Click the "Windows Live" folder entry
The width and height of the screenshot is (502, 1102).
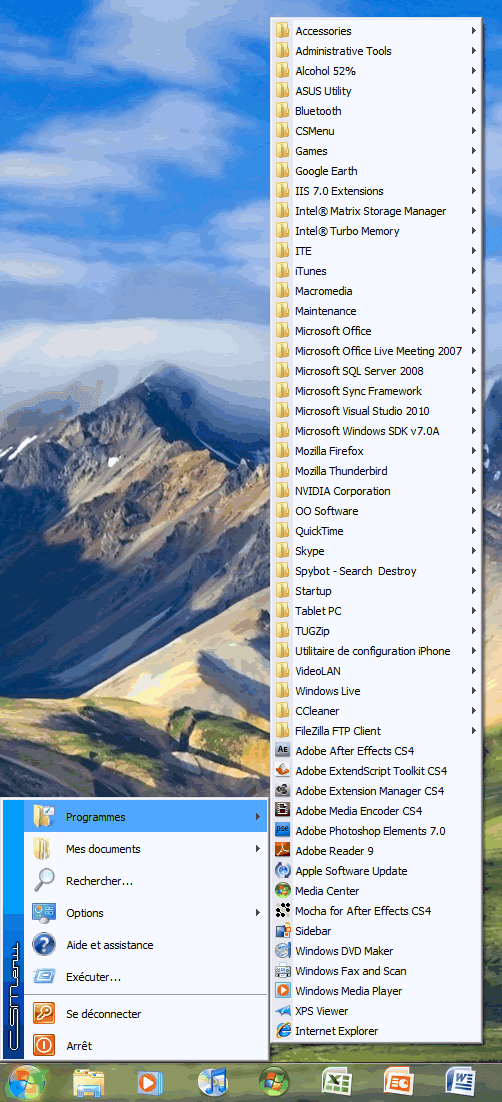[x=377, y=692]
